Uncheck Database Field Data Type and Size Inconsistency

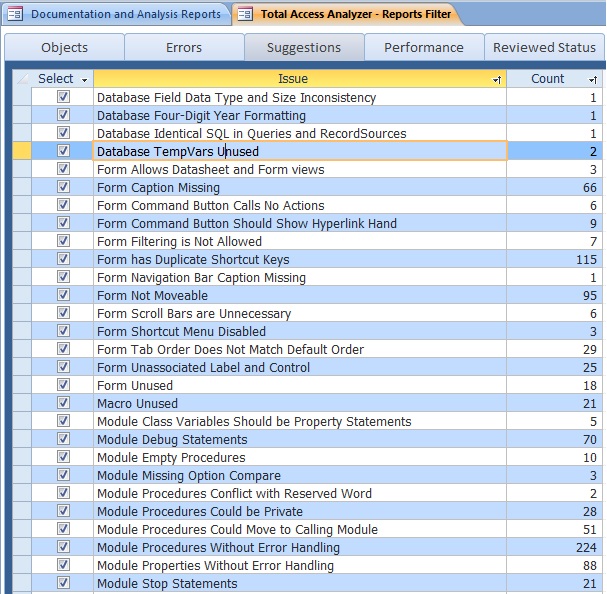coord(63,96)
